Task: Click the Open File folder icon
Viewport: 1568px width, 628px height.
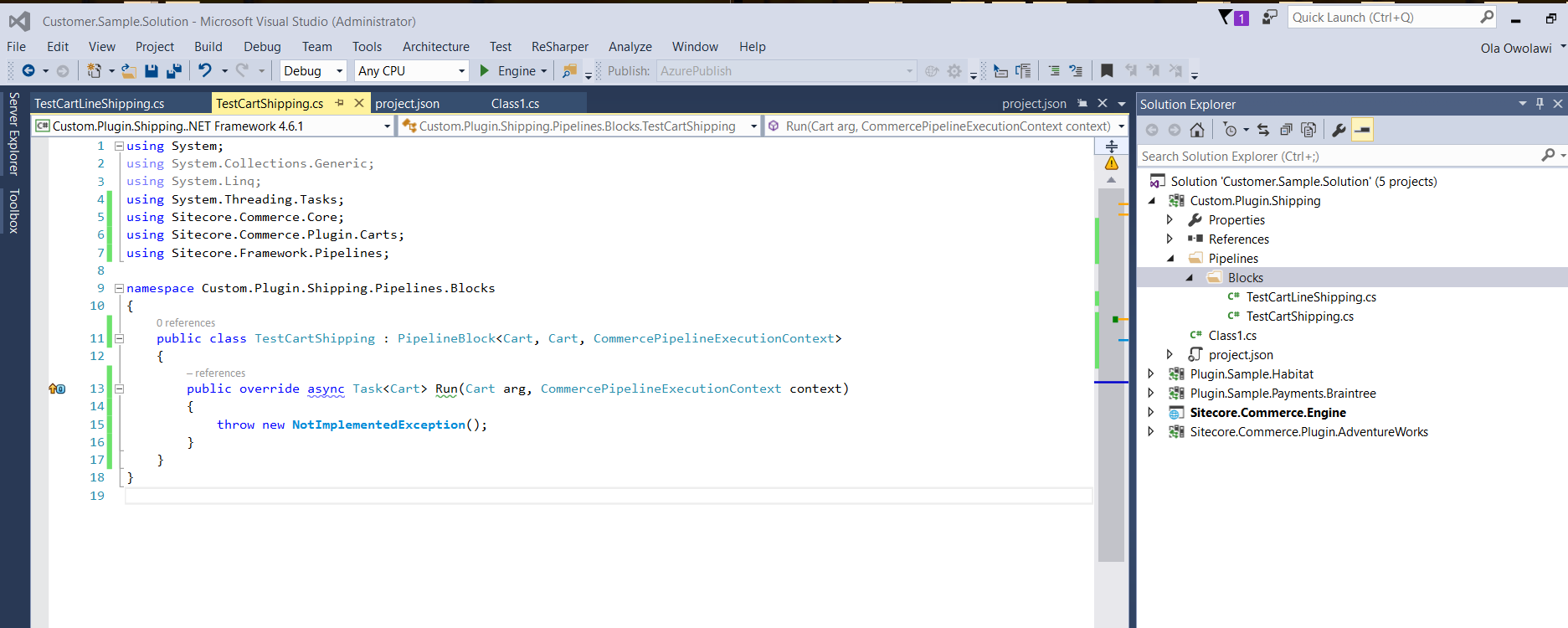Action: 128,71
